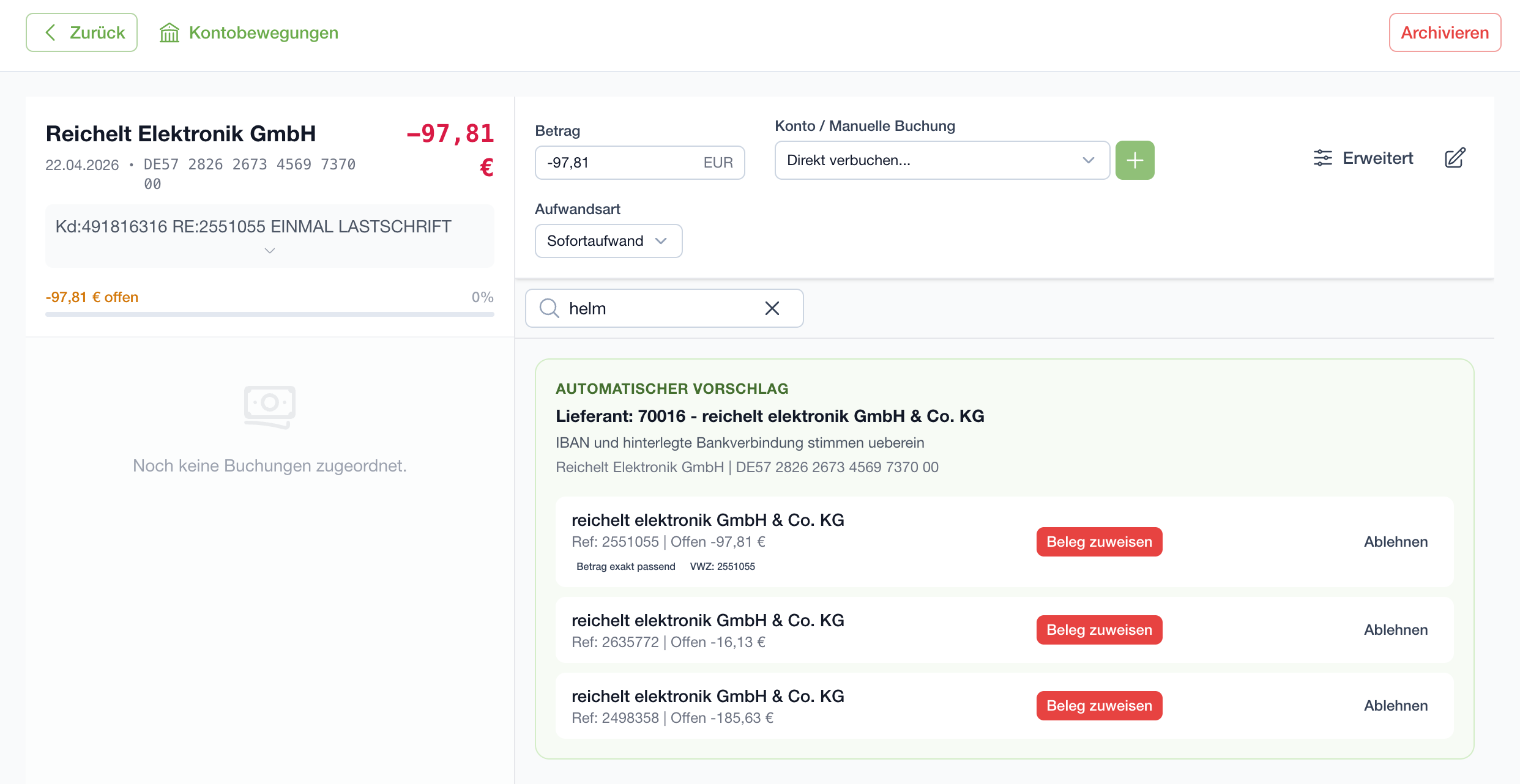Image resolution: width=1520 pixels, height=784 pixels.
Task: Open the Sofortaufwand dropdown
Action: 608,241
